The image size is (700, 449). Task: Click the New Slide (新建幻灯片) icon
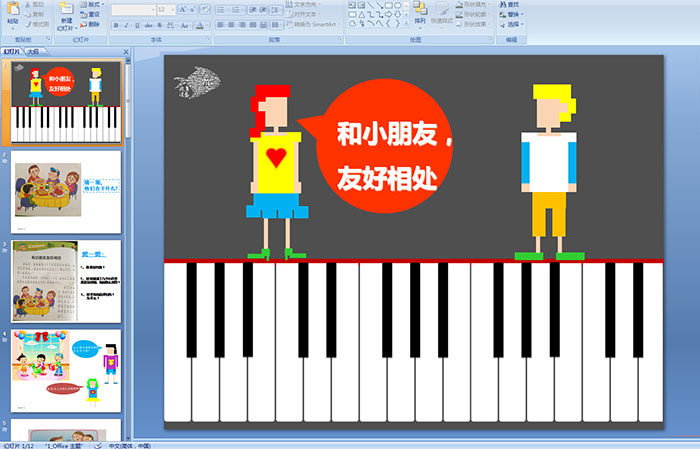click(67, 10)
